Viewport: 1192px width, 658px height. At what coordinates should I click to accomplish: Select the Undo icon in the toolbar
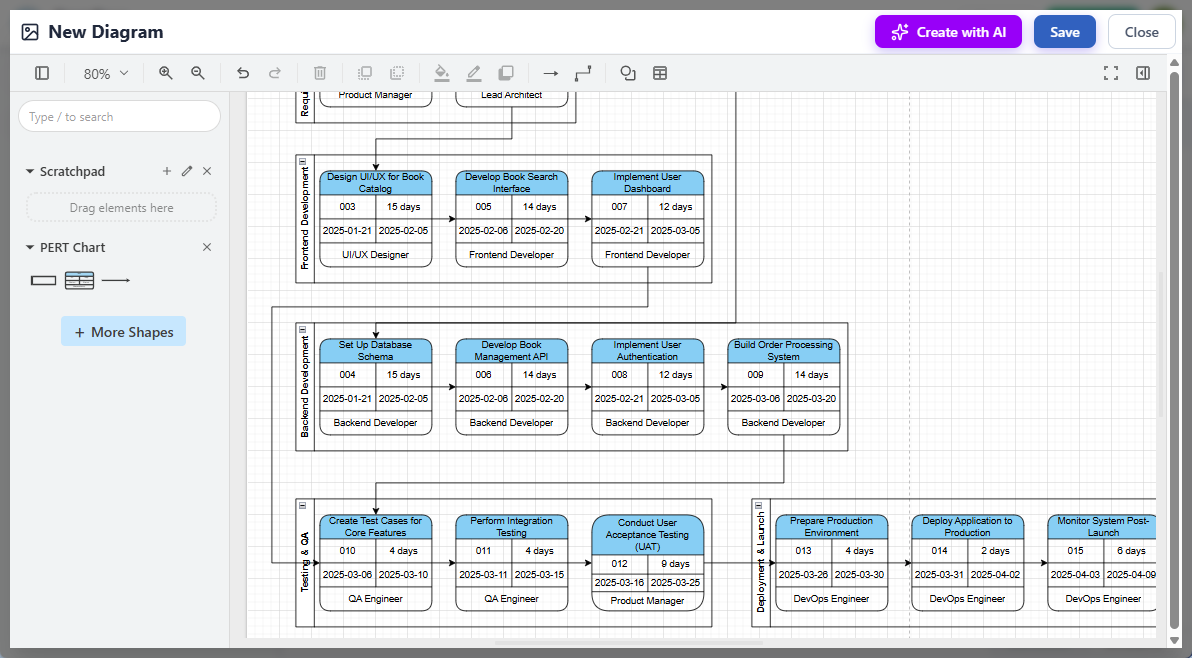(243, 73)
